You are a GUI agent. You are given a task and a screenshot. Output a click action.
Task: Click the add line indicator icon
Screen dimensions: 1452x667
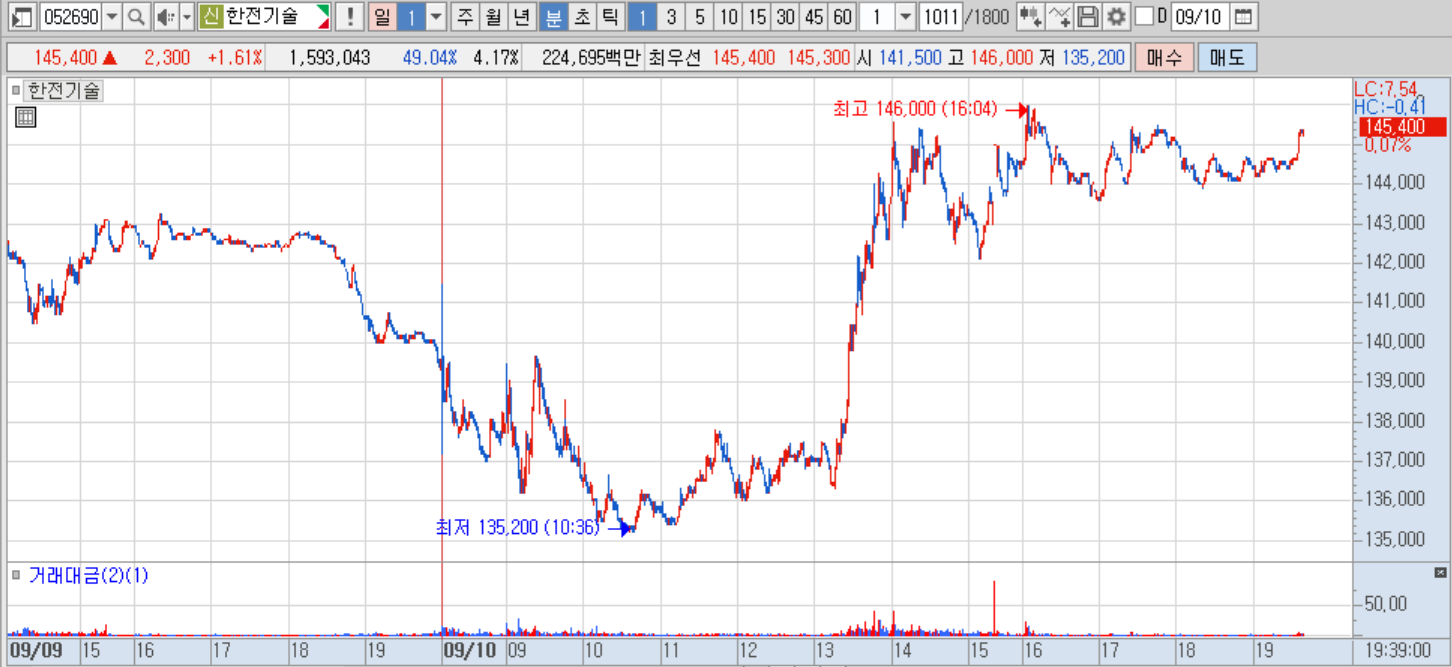tap(1060, 17)
